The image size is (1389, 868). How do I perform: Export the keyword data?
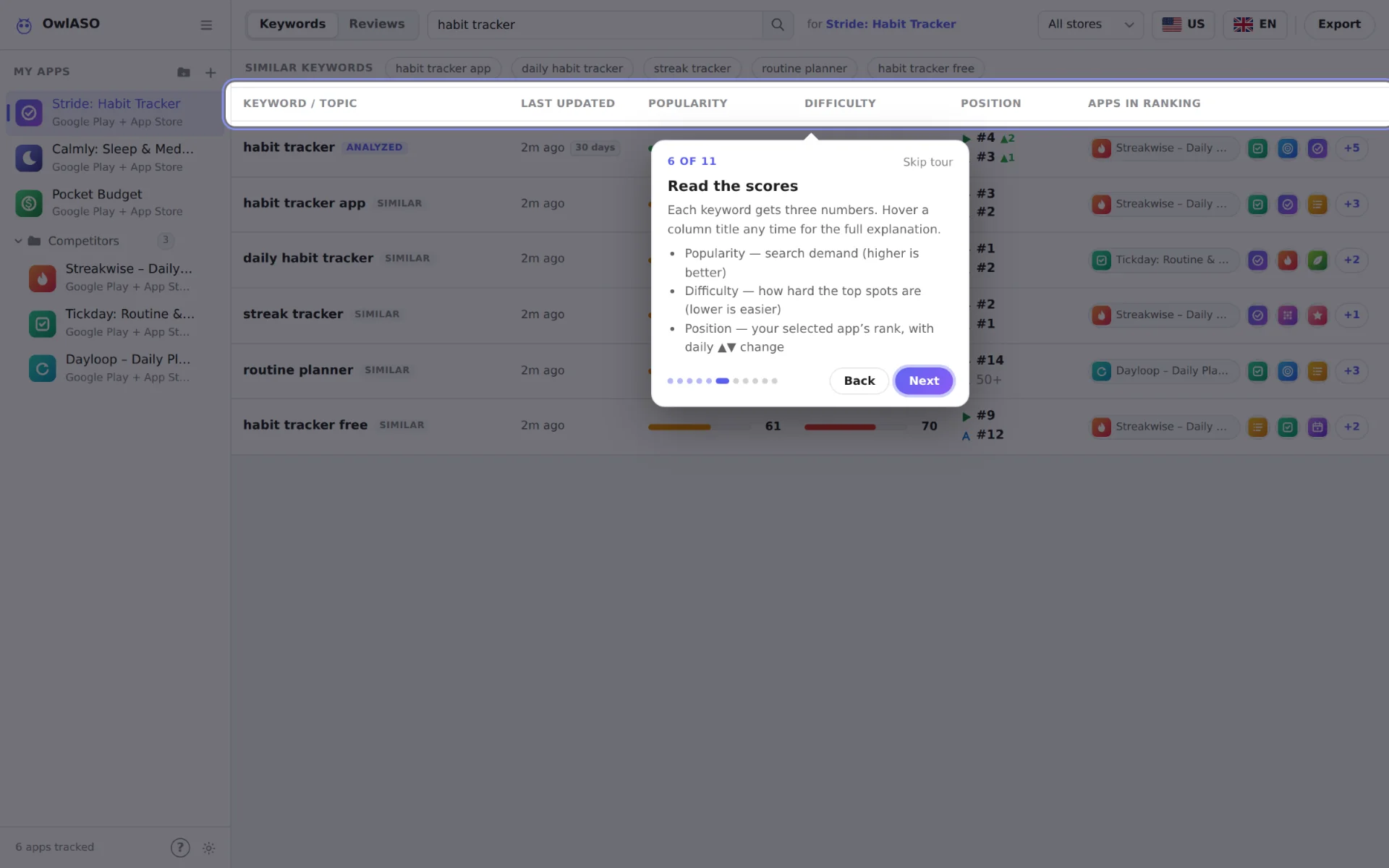(1339, 25)
